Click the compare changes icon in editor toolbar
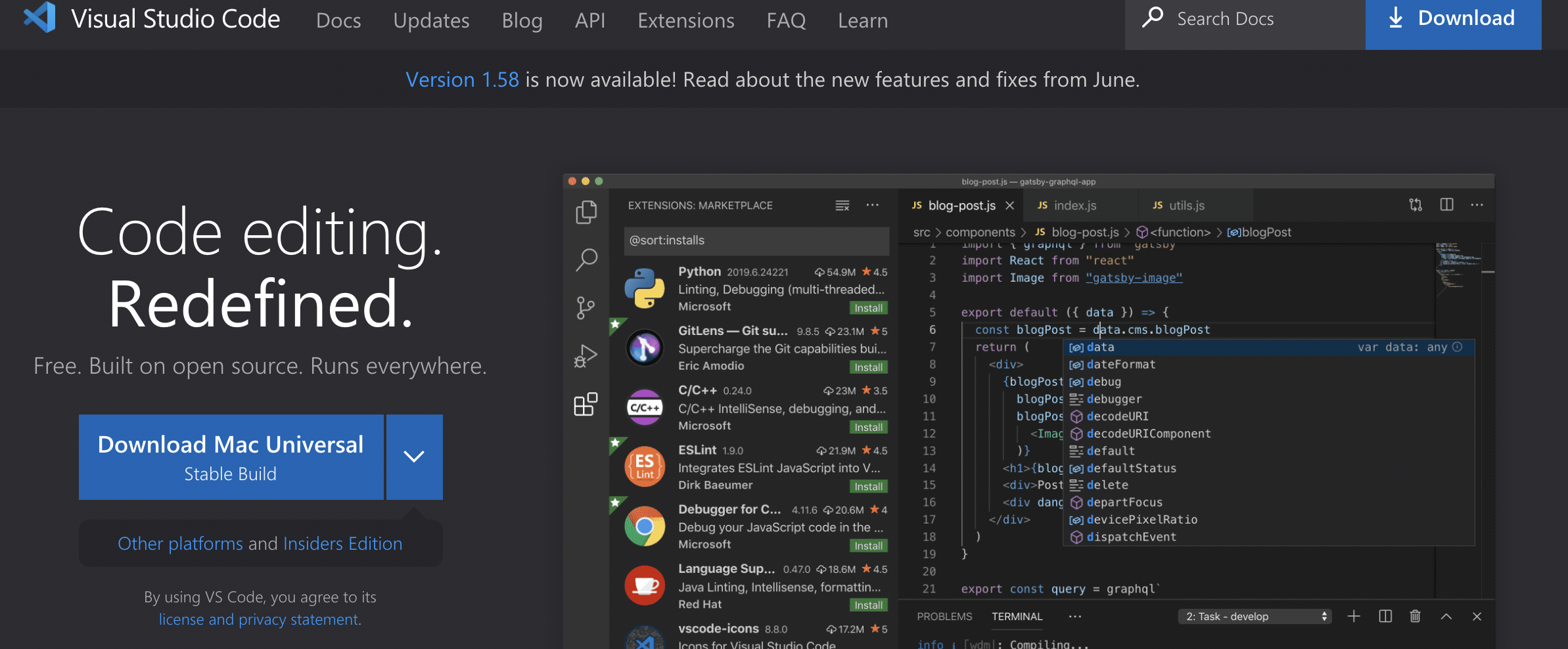Viewport: 1568px width, 649px height. (x=1416, y=205)
